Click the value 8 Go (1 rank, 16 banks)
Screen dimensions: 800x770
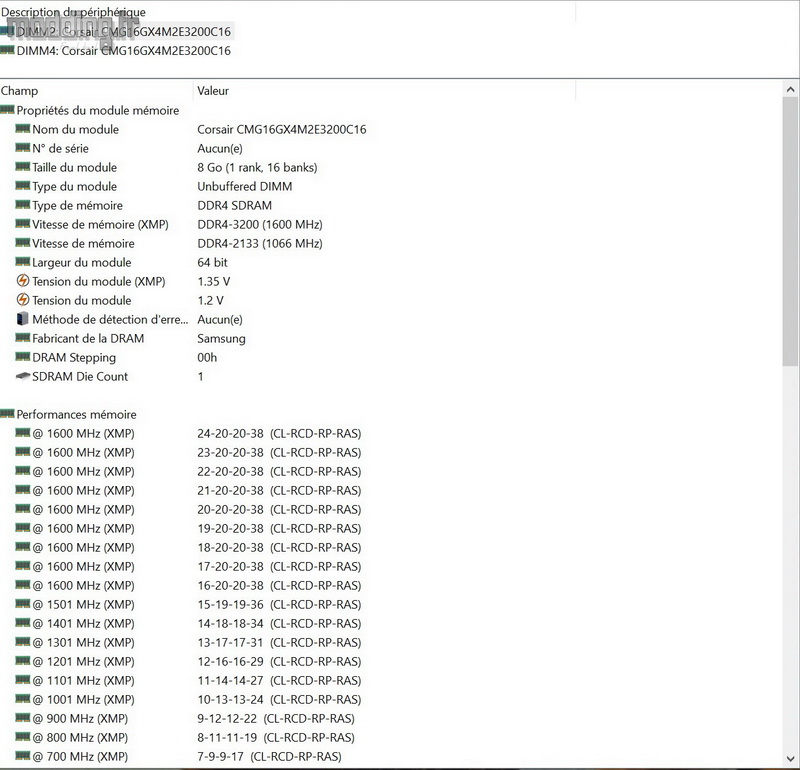coord(257,167)
